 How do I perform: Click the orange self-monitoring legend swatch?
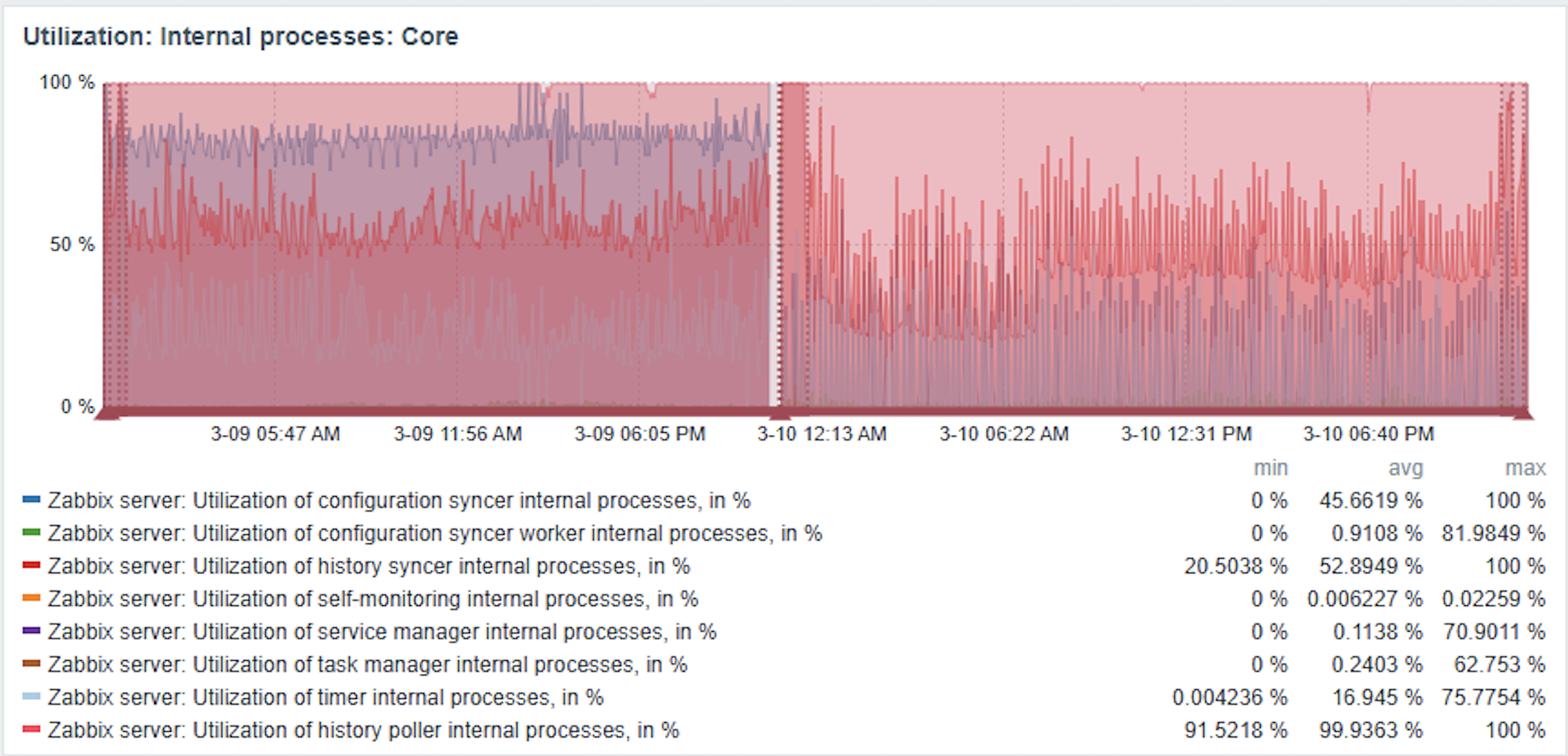pyautogui.click(x=31, y=598)
